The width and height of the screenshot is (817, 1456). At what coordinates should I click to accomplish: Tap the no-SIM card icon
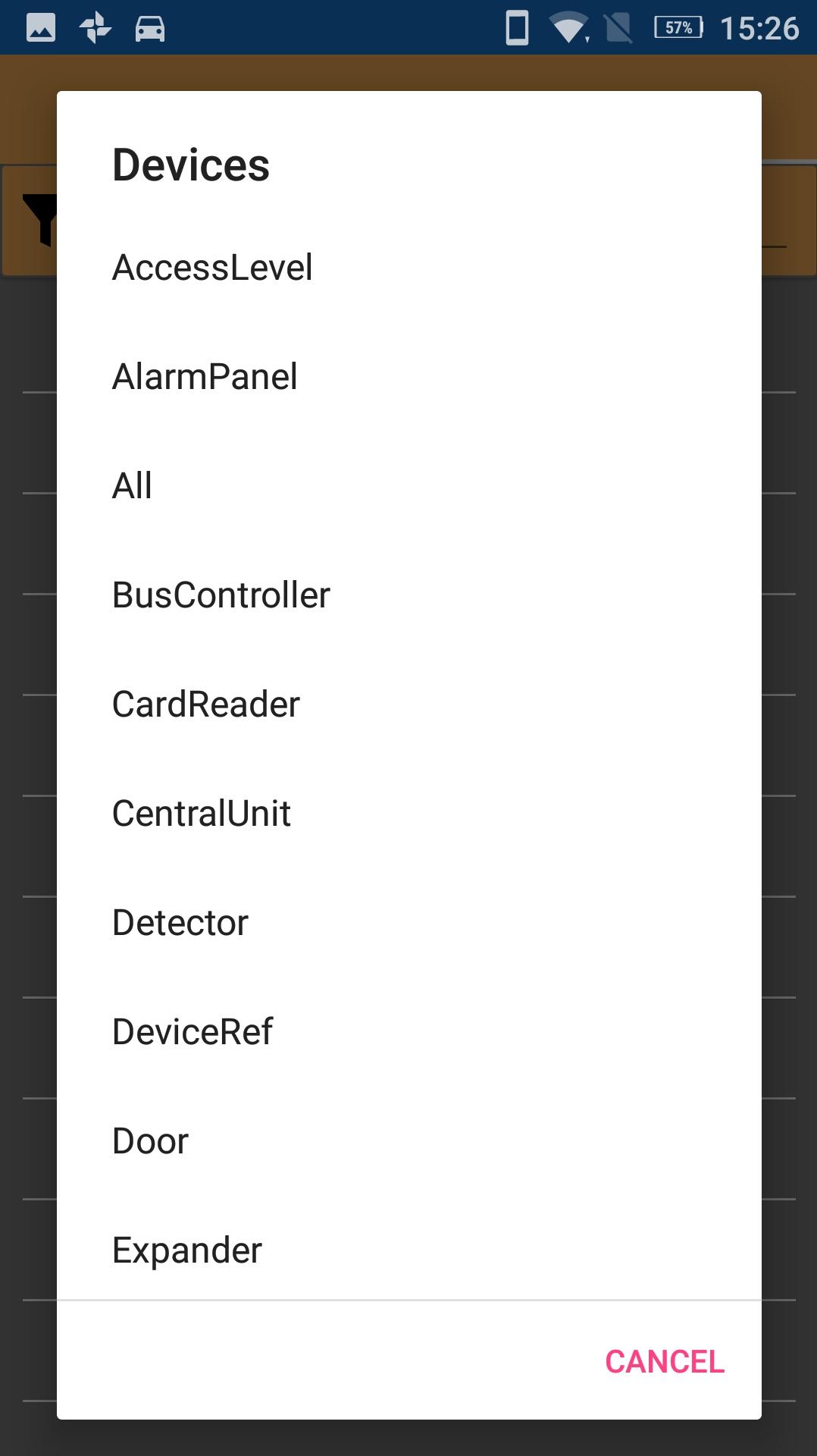point(619,29)
